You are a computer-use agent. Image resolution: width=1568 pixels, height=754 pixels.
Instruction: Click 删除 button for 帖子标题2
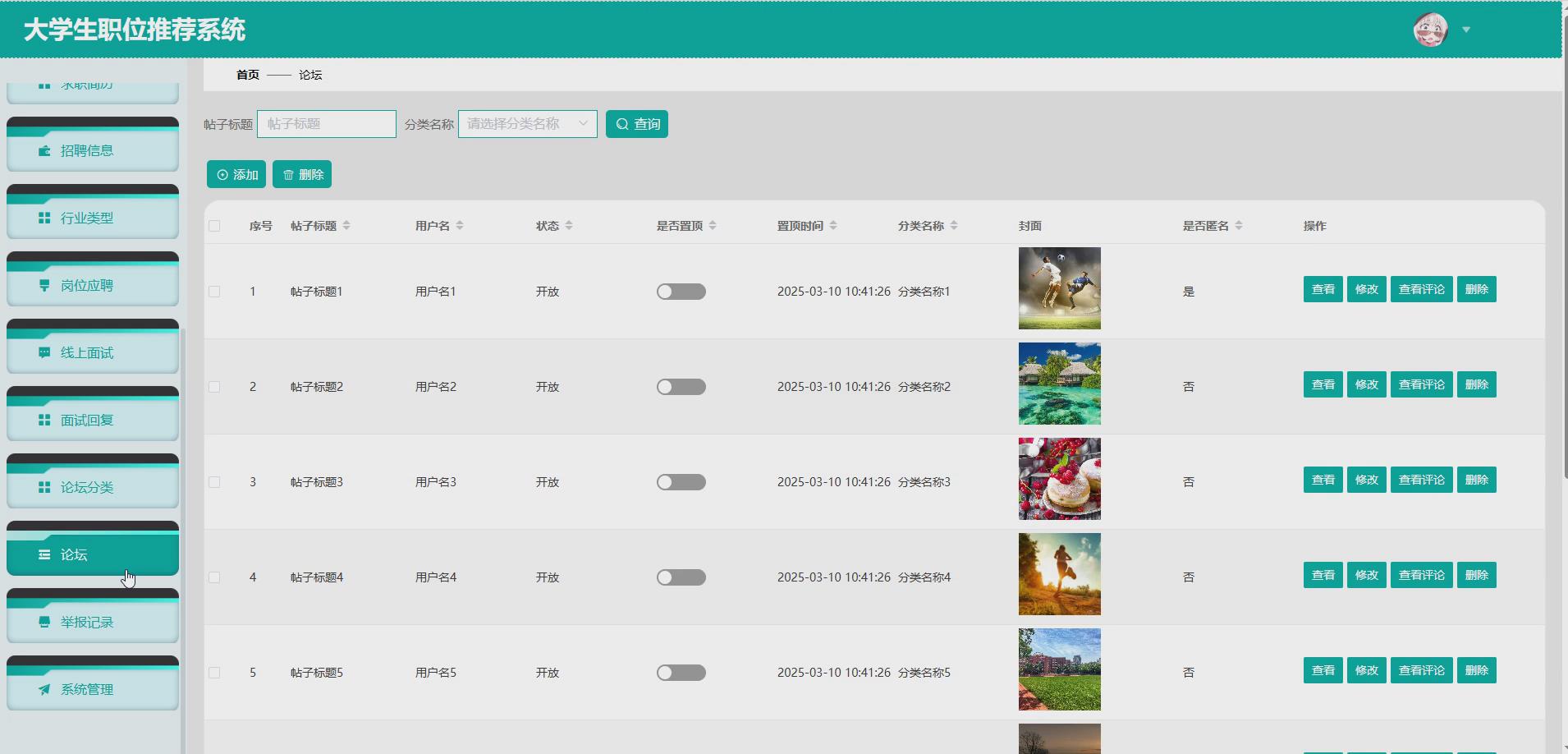pyautogui.click(x=1477, y=384)
